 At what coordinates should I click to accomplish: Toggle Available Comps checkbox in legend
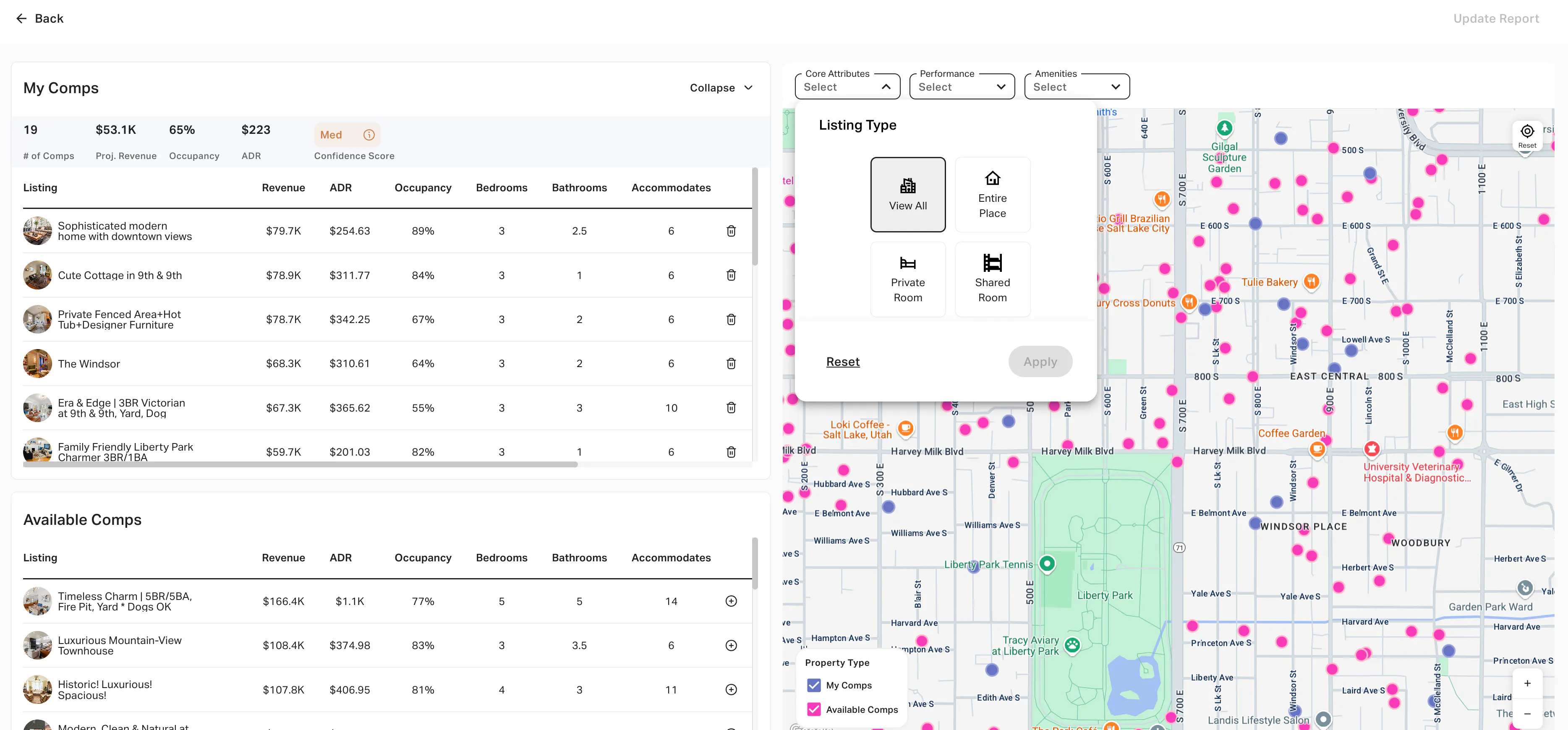coord(814,710)
